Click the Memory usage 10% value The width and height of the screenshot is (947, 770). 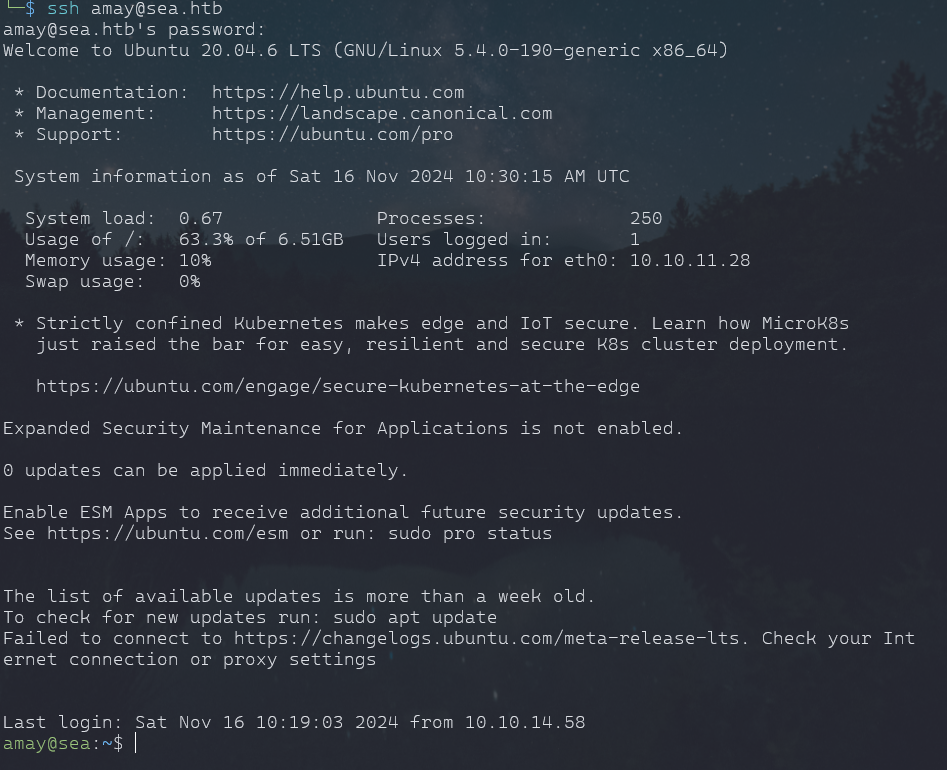pyautogui.click(x=195, y=260)
